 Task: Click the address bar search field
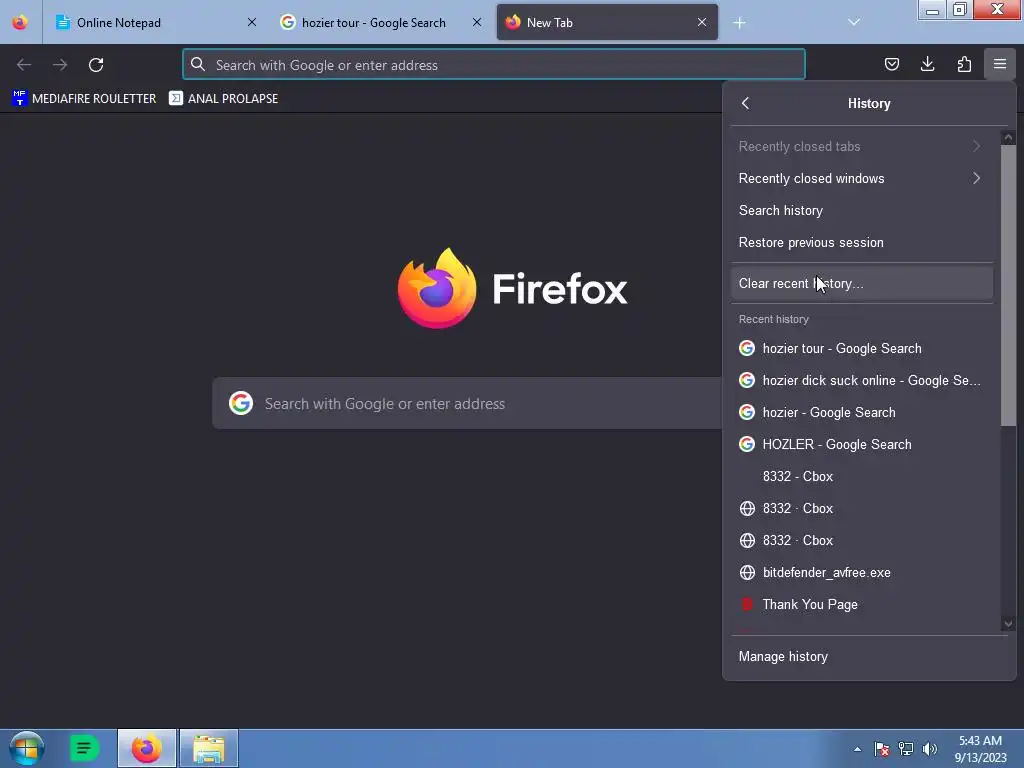pos(494,65)
